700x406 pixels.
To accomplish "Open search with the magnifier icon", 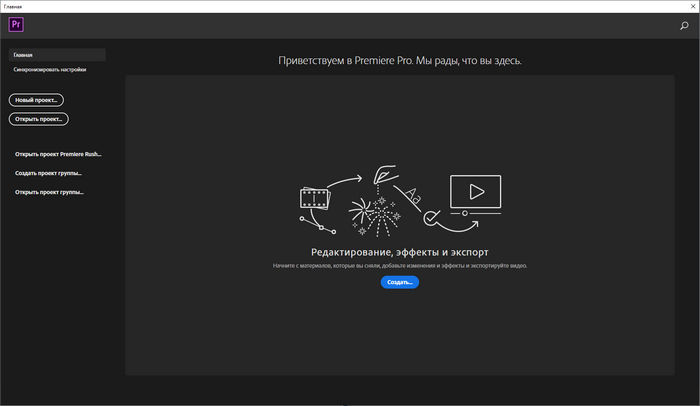I will coord(684,26).
